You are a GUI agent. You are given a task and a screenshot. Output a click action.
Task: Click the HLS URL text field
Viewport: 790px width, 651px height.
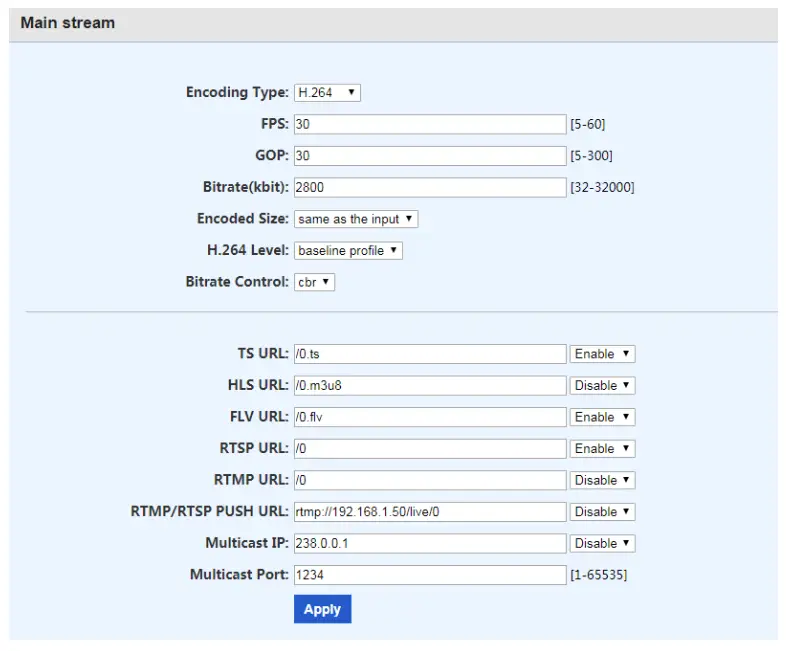pyautogui.click(x=430, y=386)
